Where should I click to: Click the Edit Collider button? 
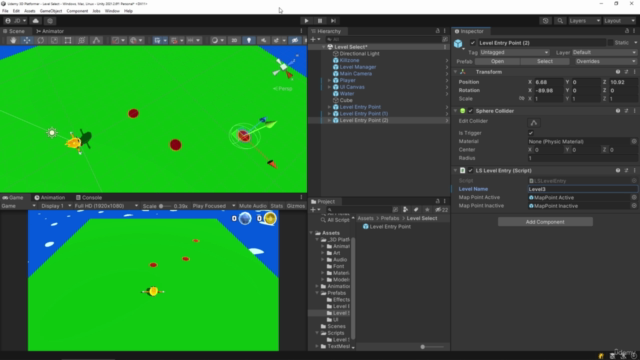click(533, 122)
